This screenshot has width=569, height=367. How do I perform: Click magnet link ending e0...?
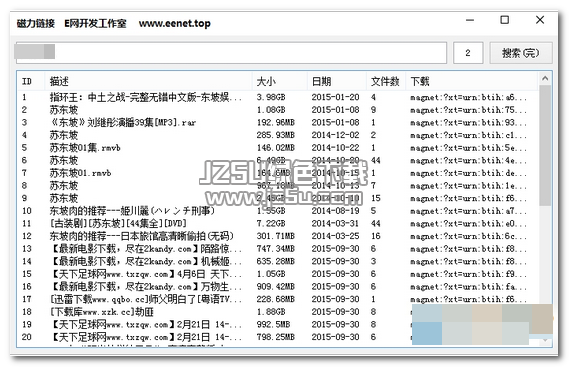click(468, 224)
